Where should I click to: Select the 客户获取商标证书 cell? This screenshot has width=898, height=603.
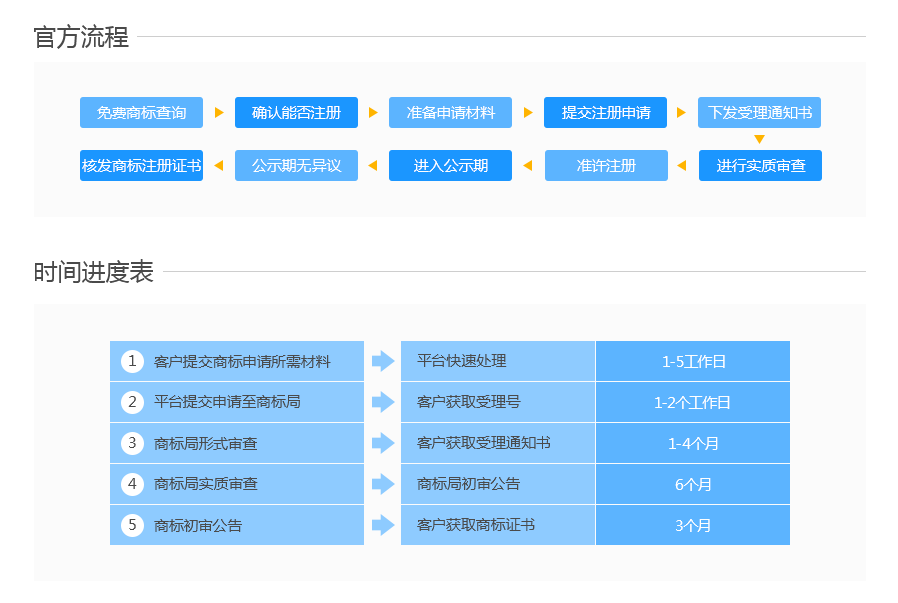pos(497,525)
